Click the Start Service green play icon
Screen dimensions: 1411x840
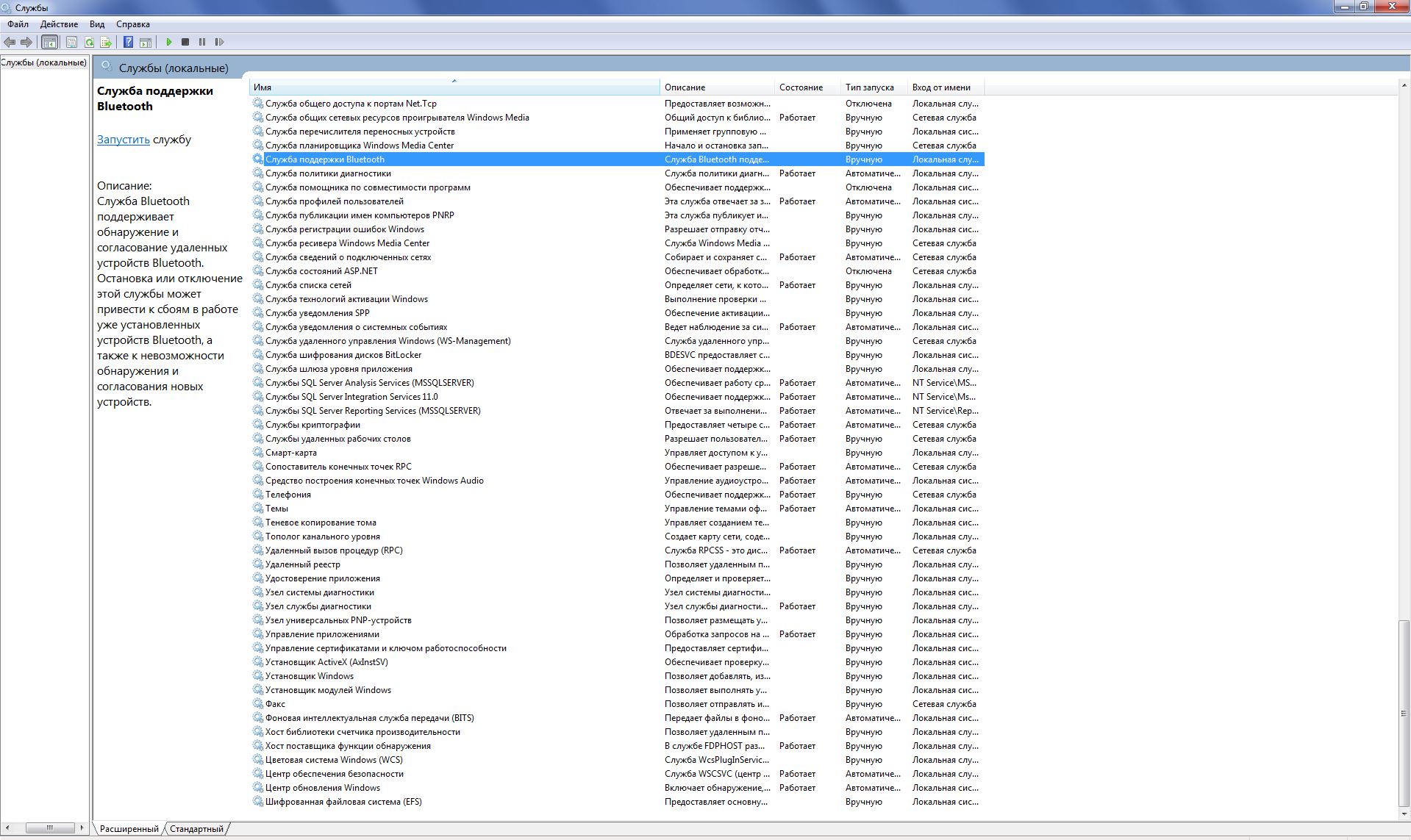point(168,43)
